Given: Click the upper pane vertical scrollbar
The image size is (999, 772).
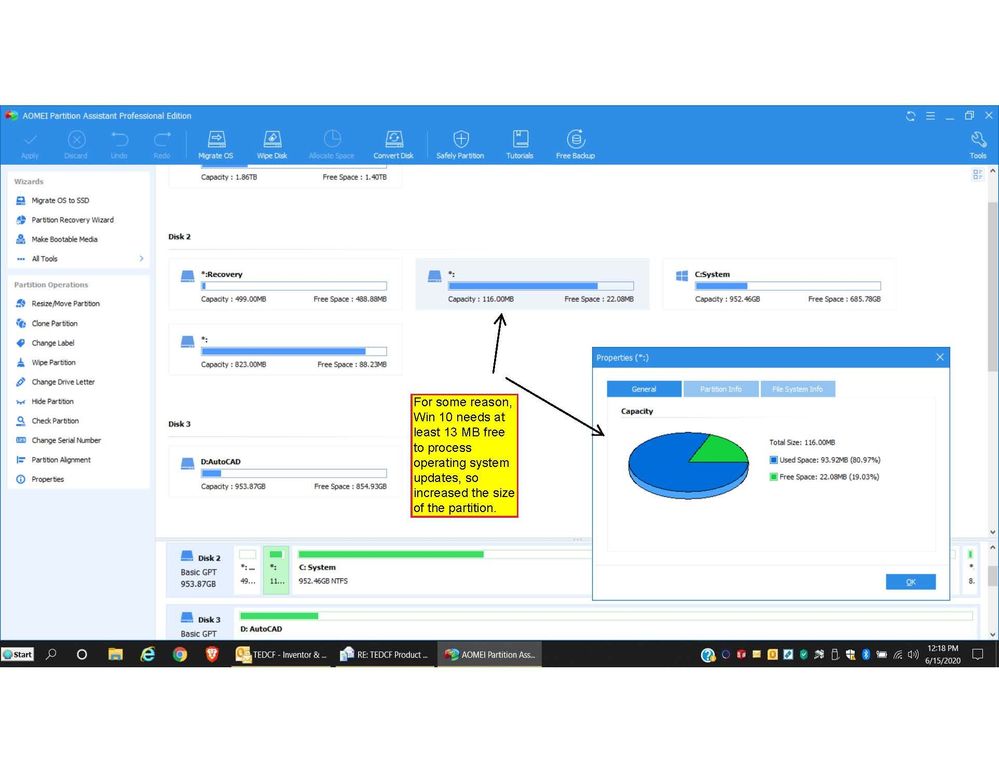Looking at the screenshot, I should coord(993,285).
